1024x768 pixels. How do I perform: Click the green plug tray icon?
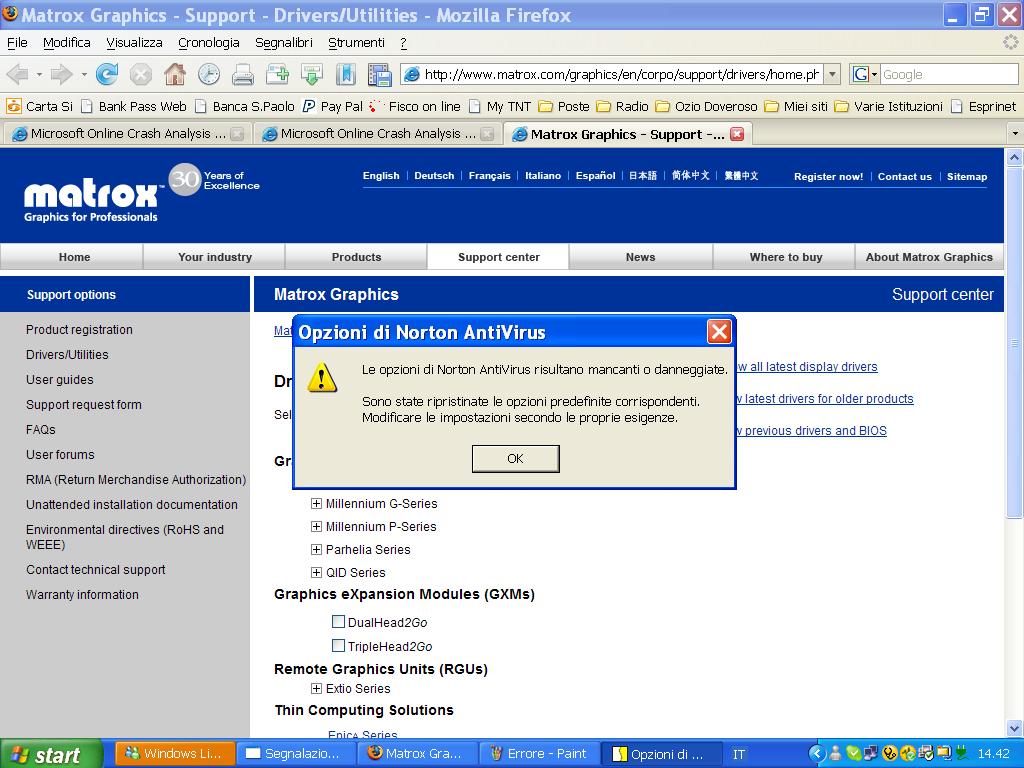click(x=961, y=754)
